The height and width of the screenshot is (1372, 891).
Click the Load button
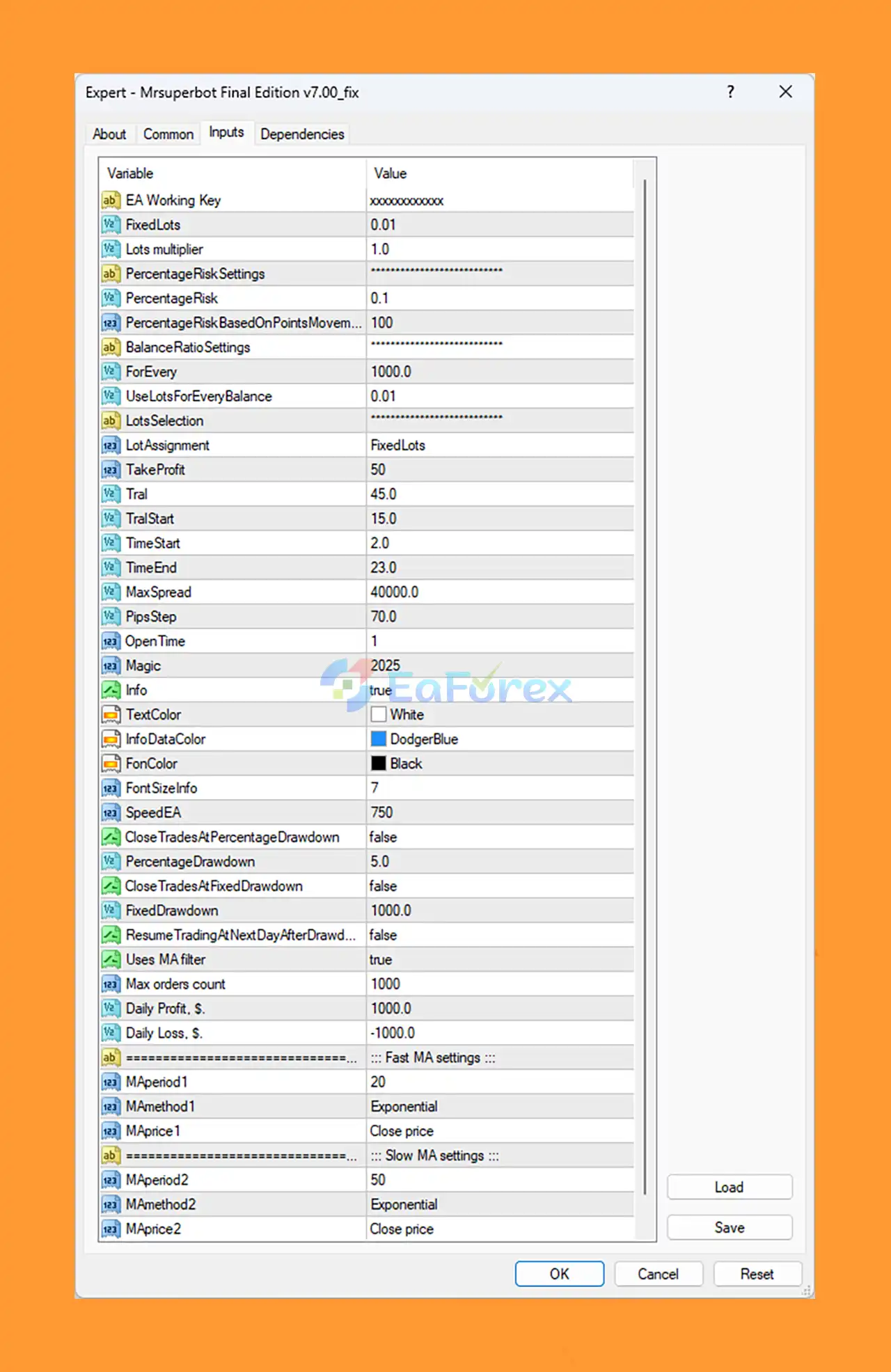click(x=730, y=1187)
